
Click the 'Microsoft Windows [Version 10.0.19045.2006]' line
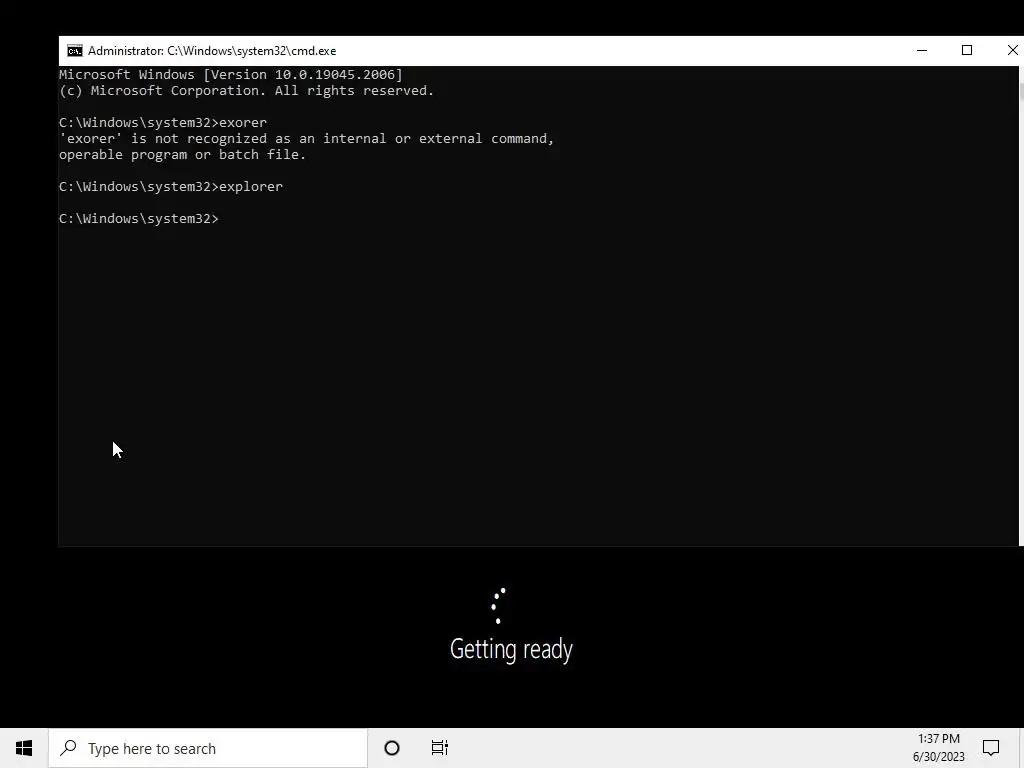point(231,74)
